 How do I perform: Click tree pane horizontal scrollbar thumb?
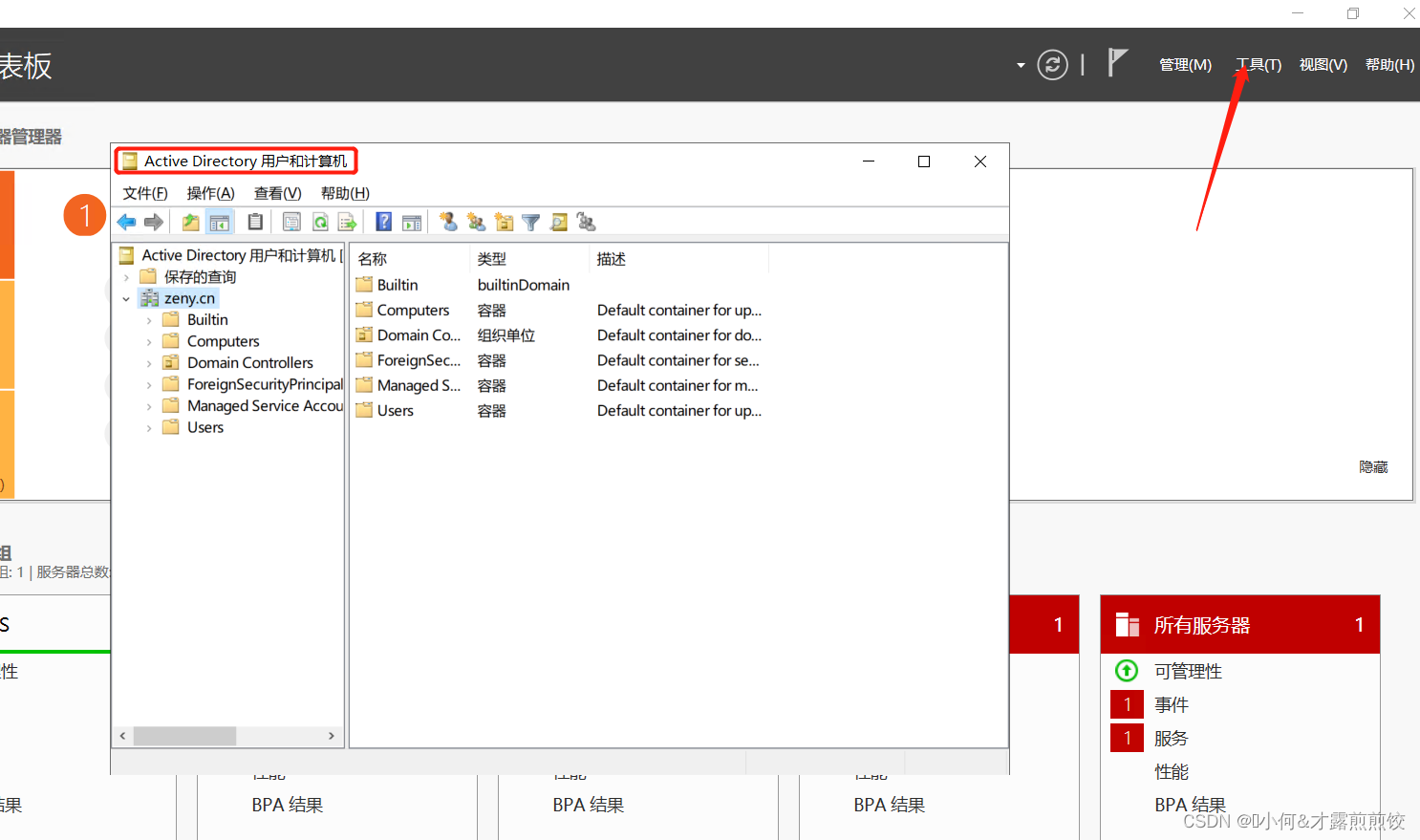(184, 736)
